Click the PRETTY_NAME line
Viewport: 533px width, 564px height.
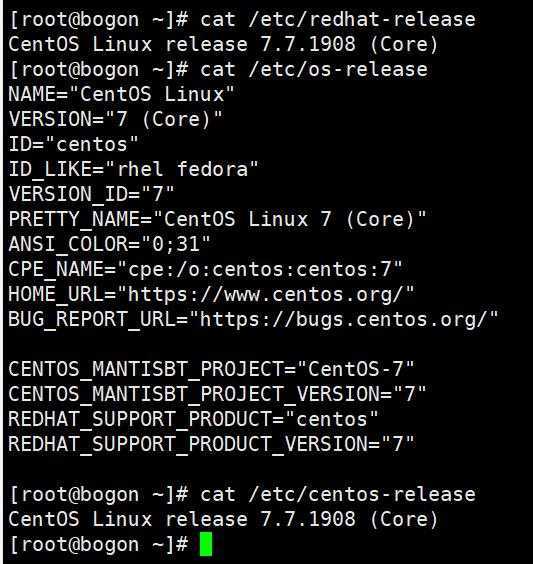pos(217,219)
